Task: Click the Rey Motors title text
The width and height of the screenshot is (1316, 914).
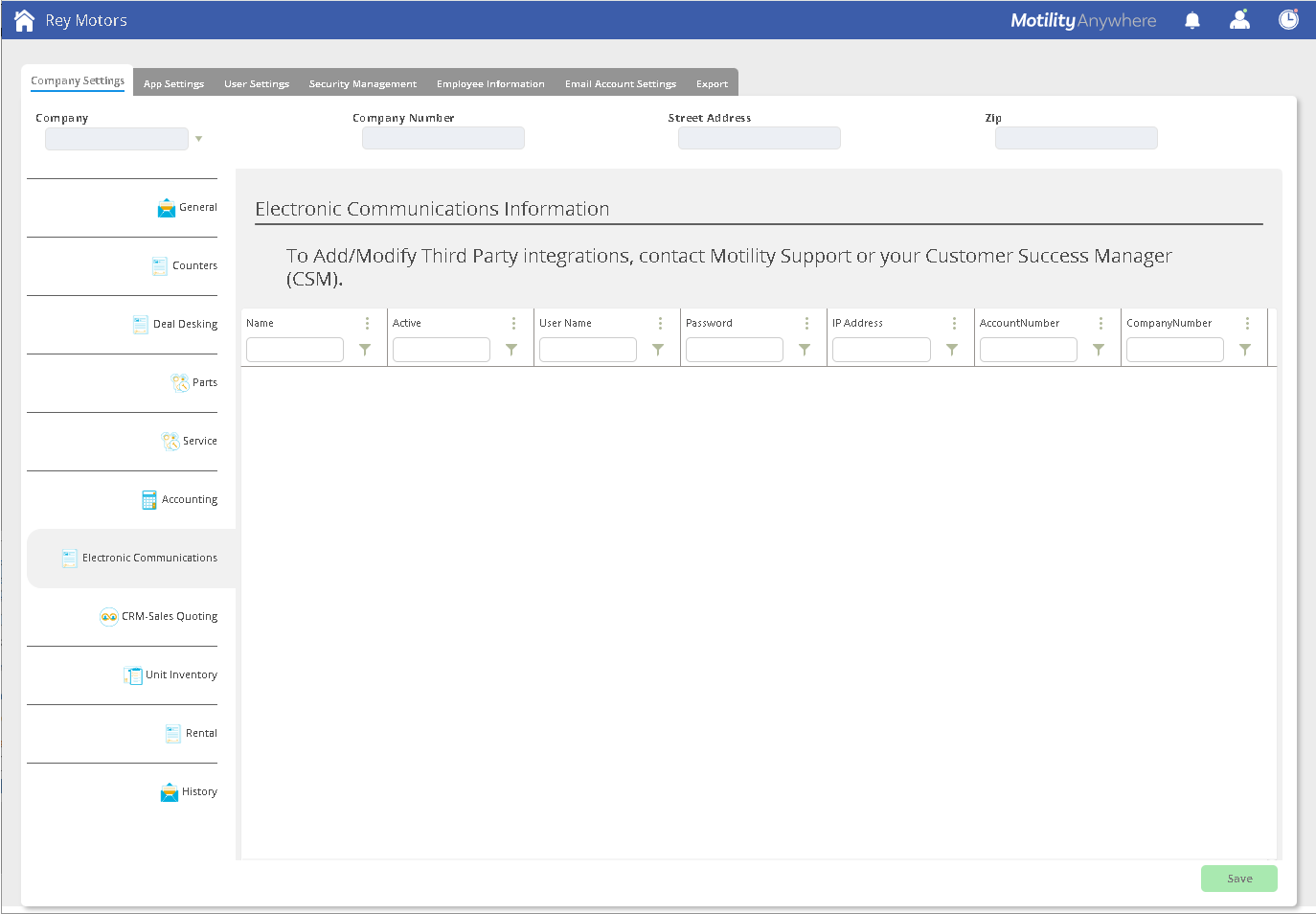Action: coord(86,21)
